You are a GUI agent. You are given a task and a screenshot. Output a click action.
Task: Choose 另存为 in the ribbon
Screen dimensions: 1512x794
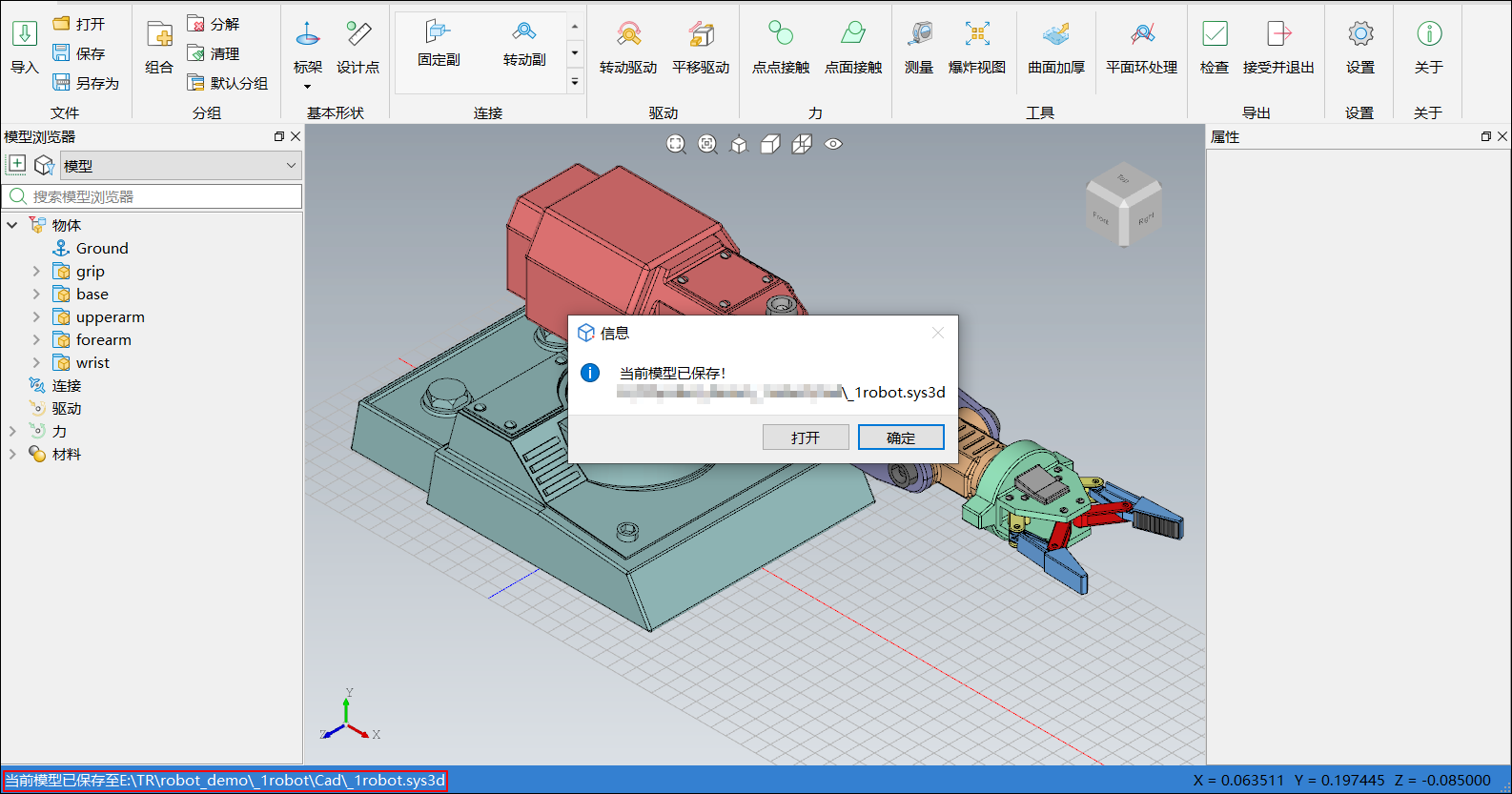(86, 83)
